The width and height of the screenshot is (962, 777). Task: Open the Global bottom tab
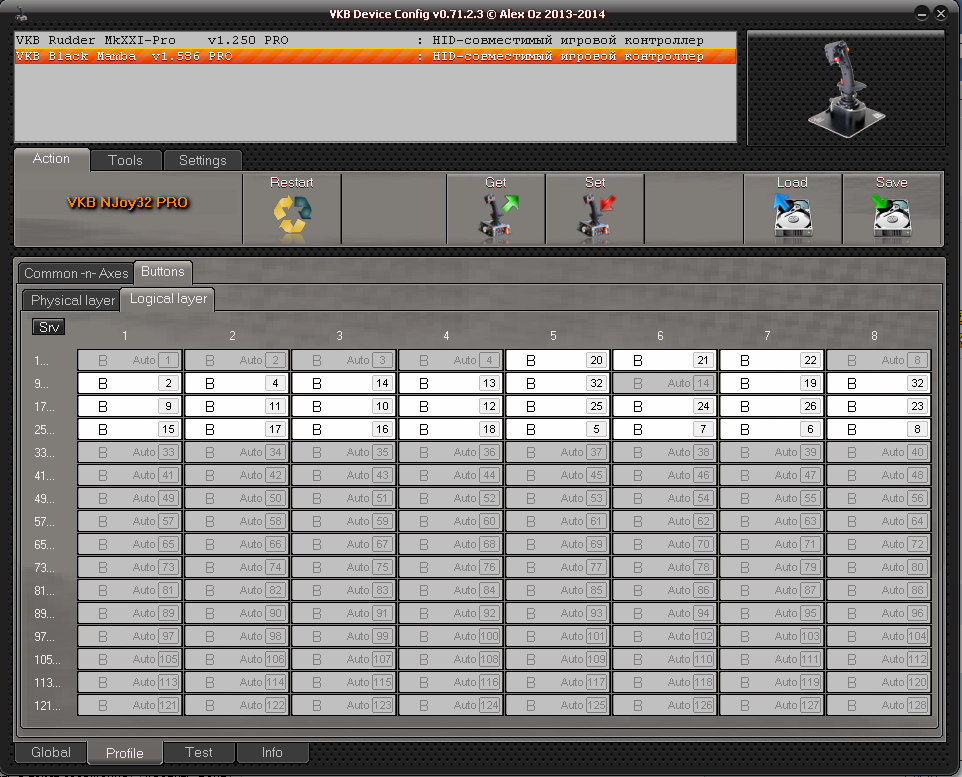51,752
